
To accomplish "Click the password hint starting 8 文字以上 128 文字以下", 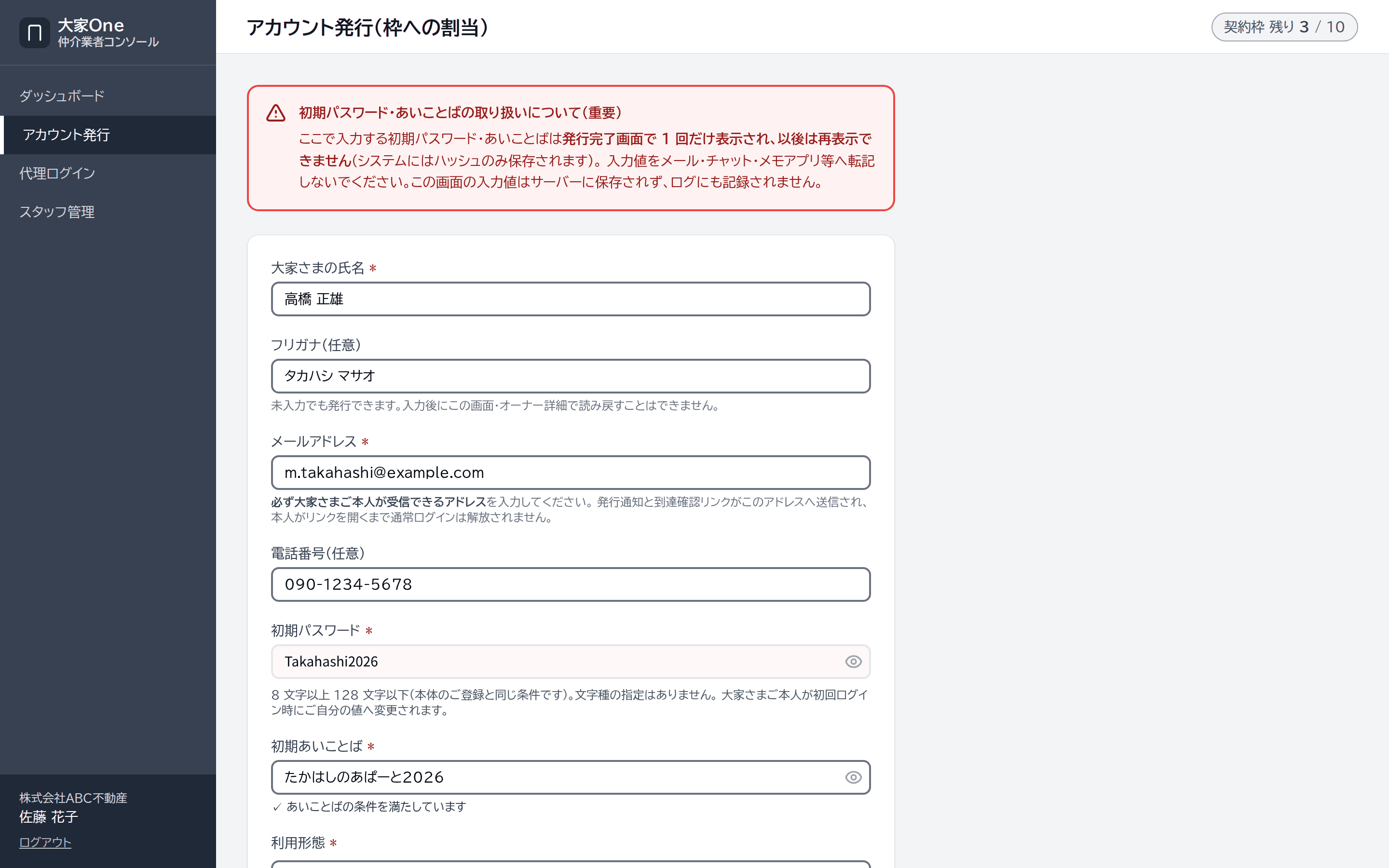I will pyautogui.click(x=570, y=702).
